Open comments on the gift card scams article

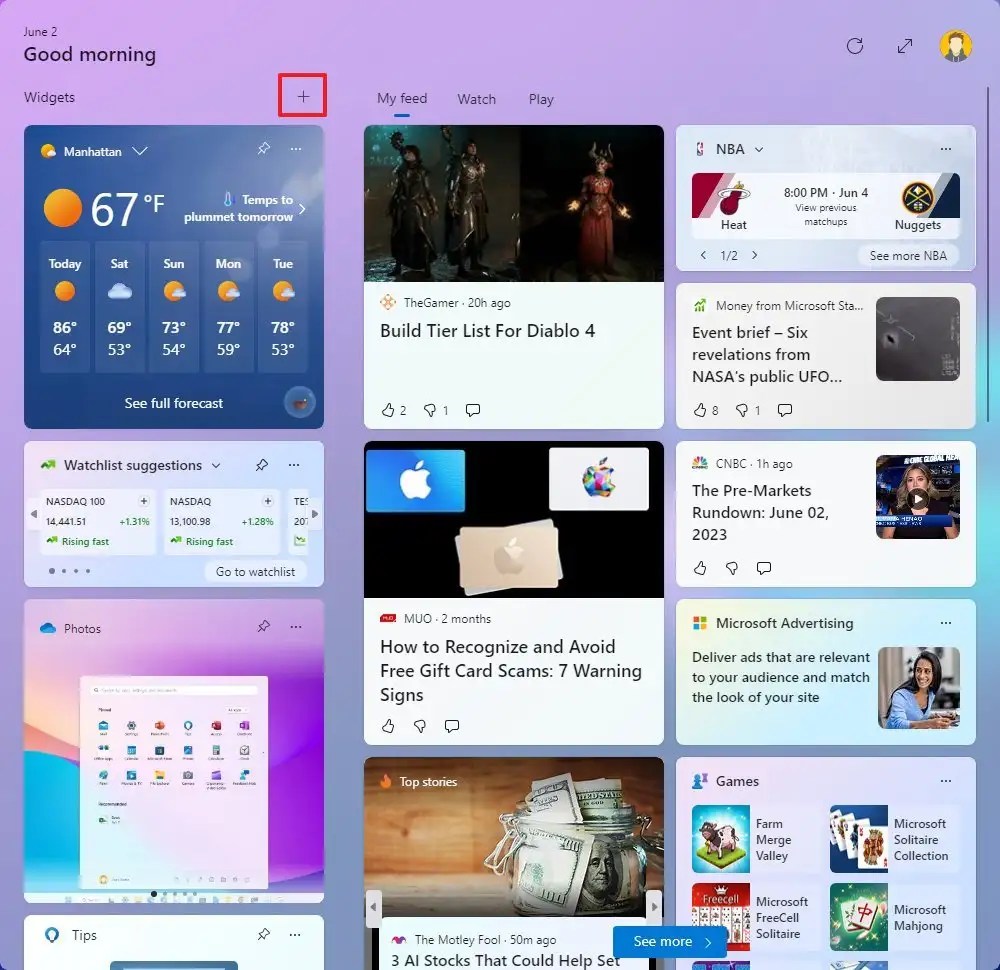click(452, 727)
